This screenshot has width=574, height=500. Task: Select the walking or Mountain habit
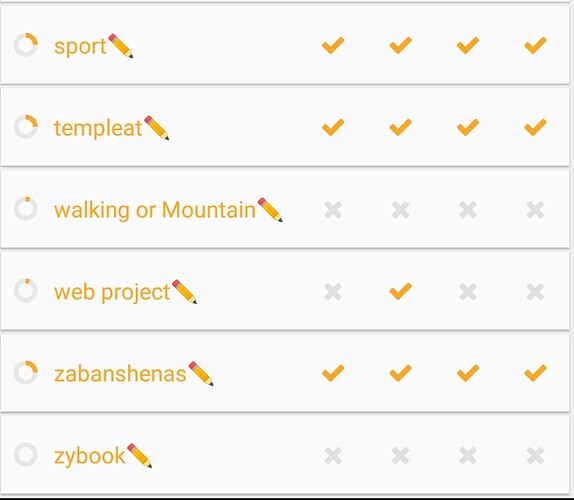[154, 210]
